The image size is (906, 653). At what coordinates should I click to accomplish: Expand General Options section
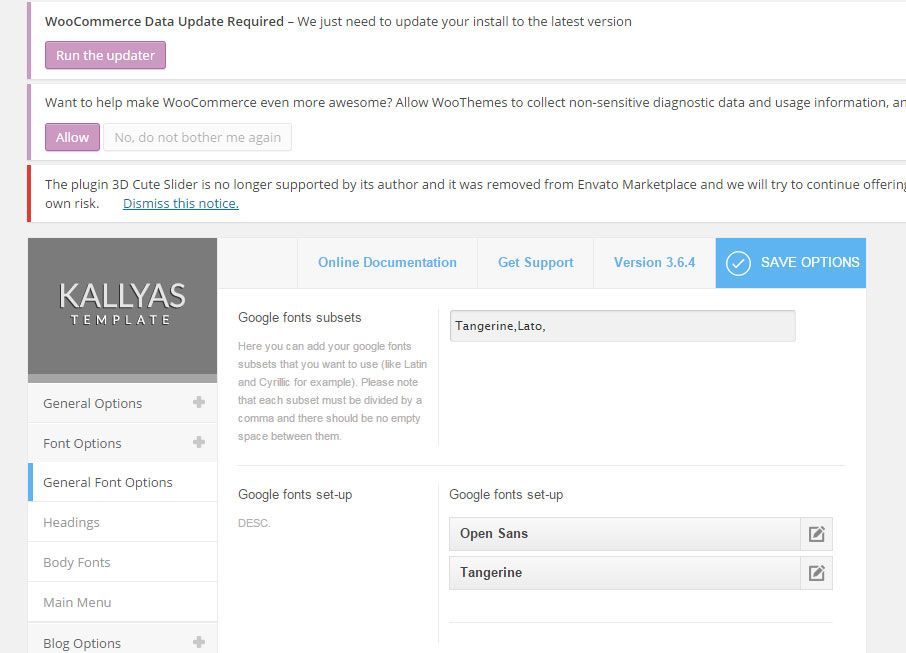click(x=199, y=402)
